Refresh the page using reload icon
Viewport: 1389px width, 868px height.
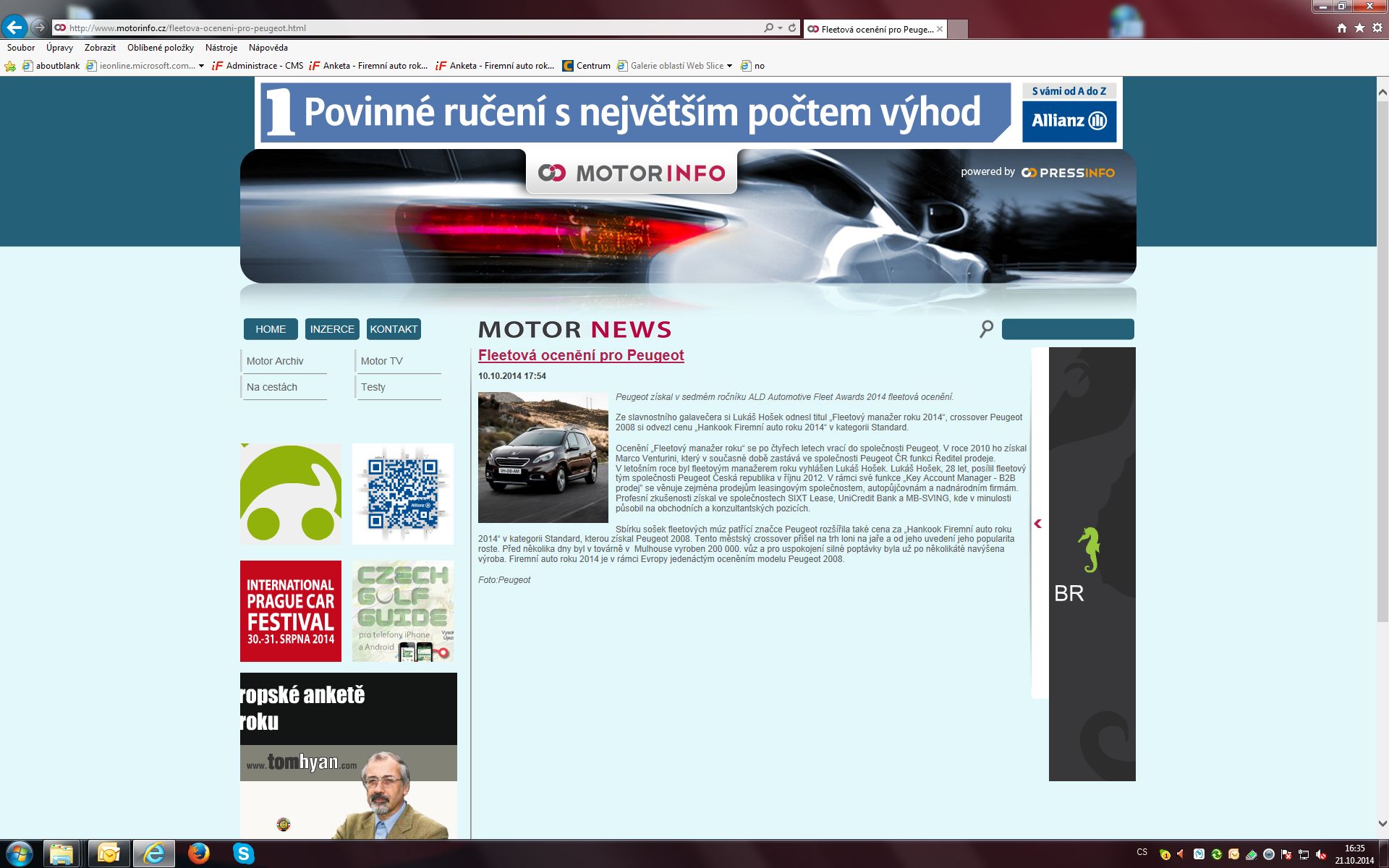point(792,27)
